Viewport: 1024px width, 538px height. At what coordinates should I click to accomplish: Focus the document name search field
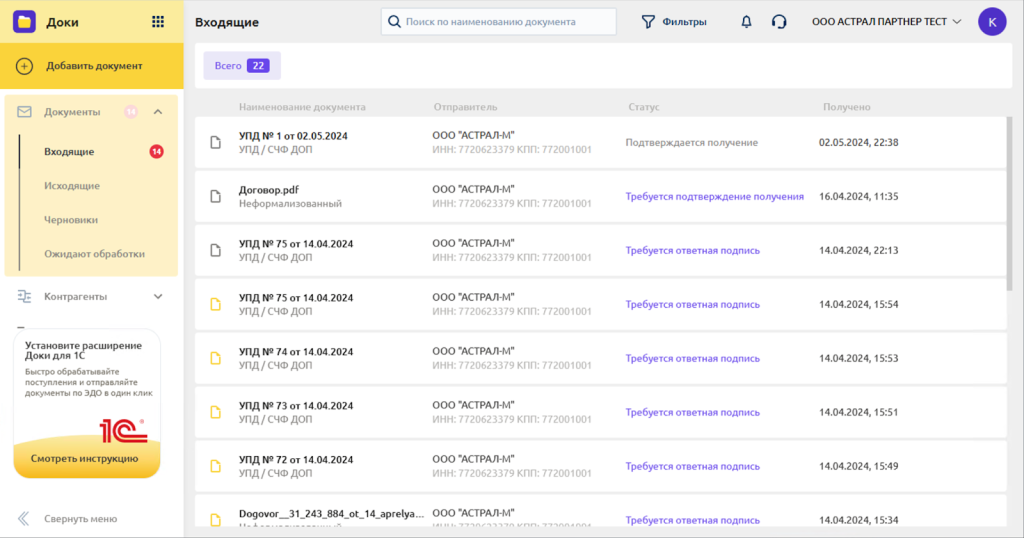click(x=505, y=22)
